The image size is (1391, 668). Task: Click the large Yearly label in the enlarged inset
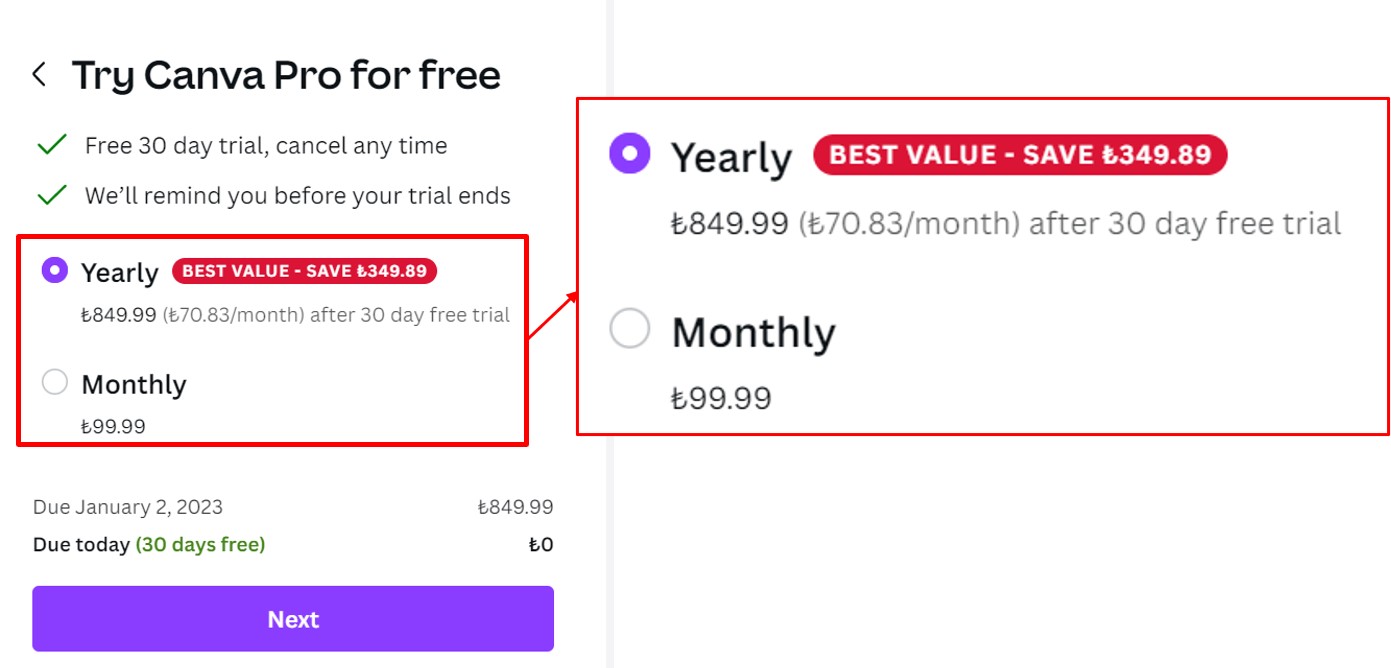(x=731, y=158)
